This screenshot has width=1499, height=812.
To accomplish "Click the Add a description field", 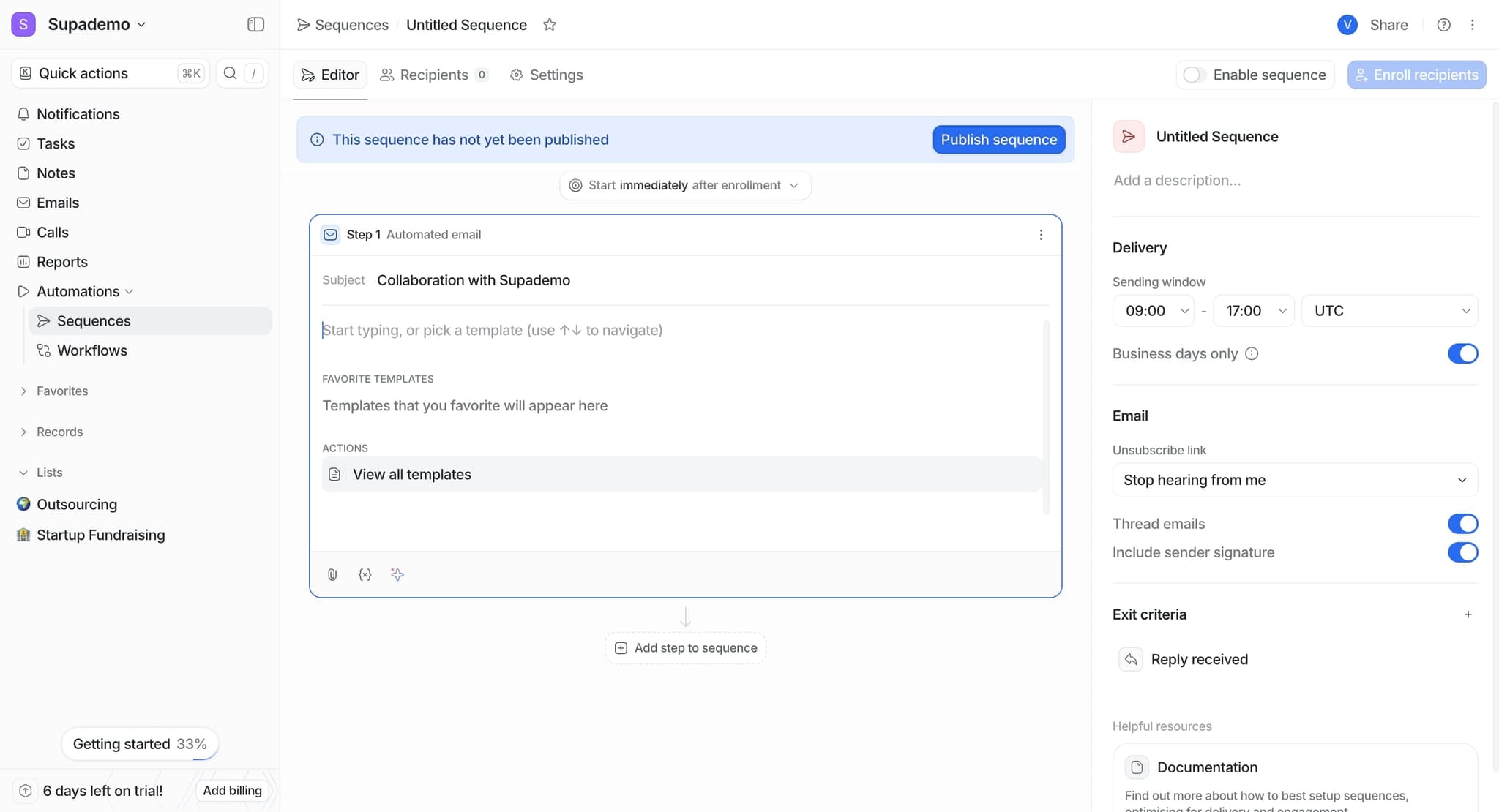I will coord(1176,180).
